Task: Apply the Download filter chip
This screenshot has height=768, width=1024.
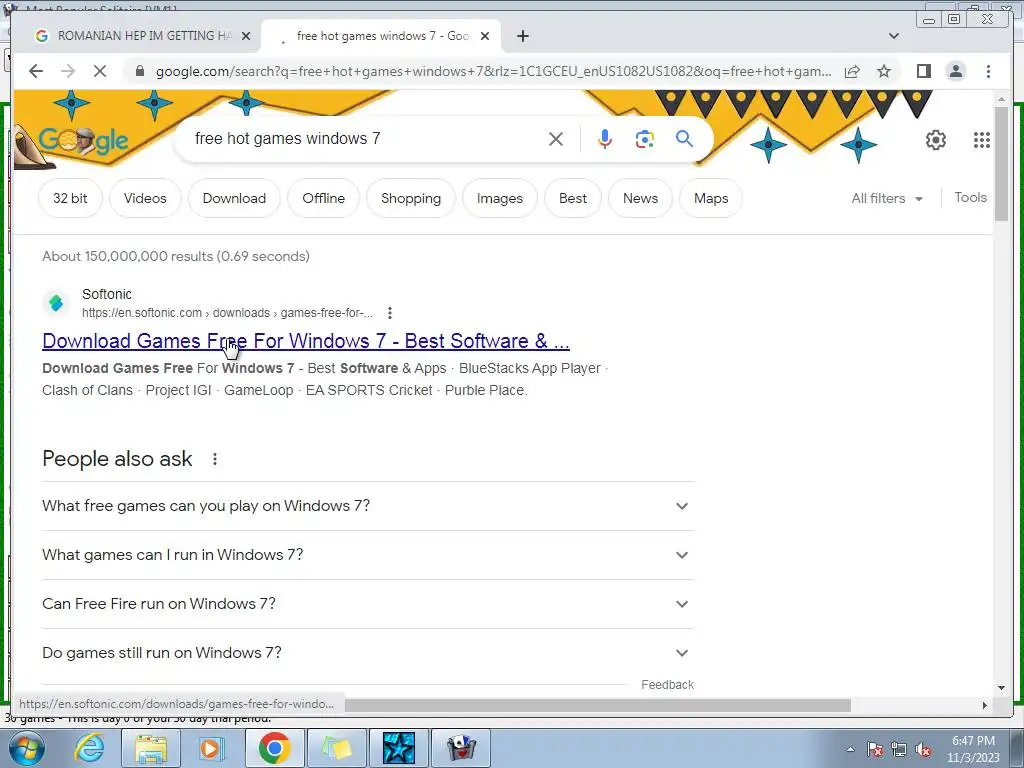Action: click(x=234, y=198)
